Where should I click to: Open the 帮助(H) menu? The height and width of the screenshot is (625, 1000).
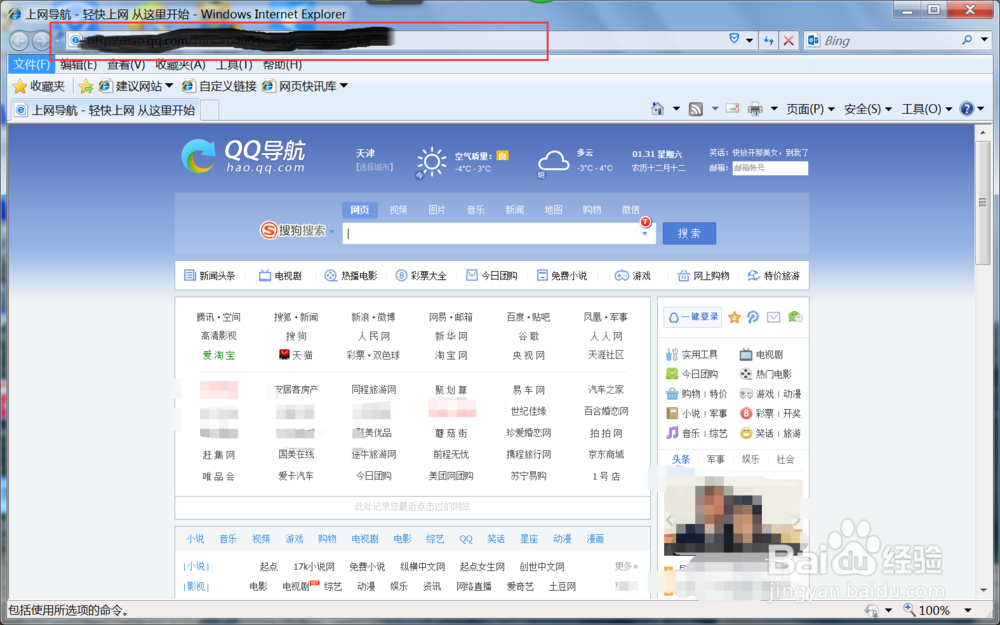(x=282, y=64)
